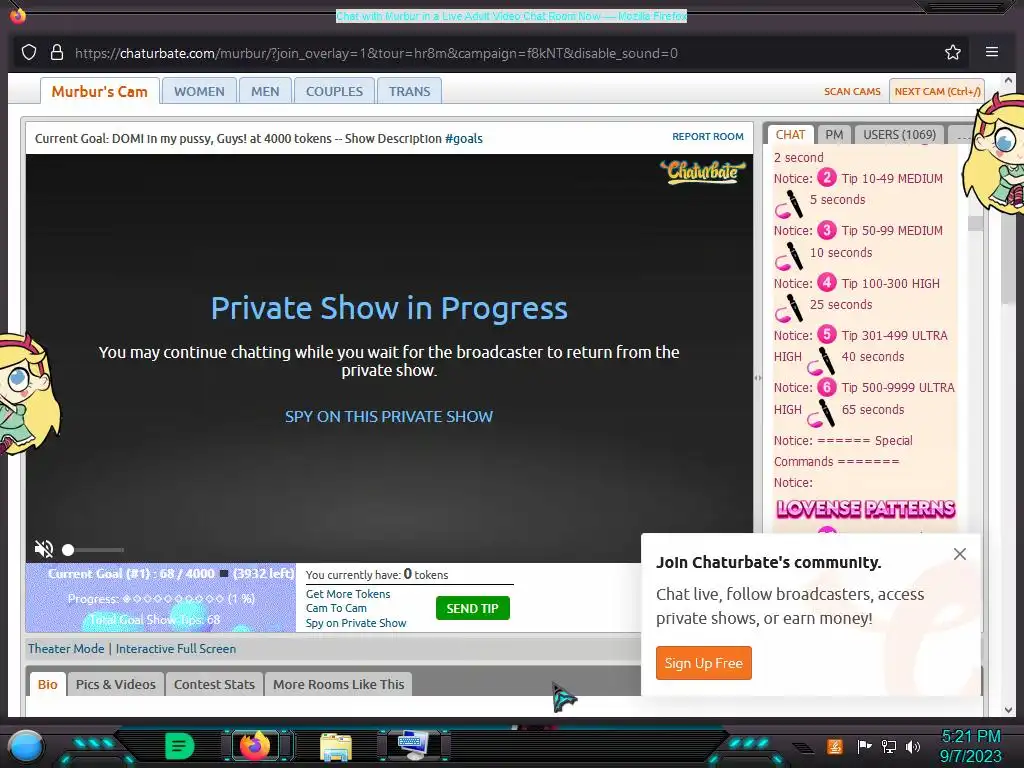Viewport: 1024px width, 768px height.
Task: Click the pink number 2 tip level badge
Action: click(x=826, y=178)
